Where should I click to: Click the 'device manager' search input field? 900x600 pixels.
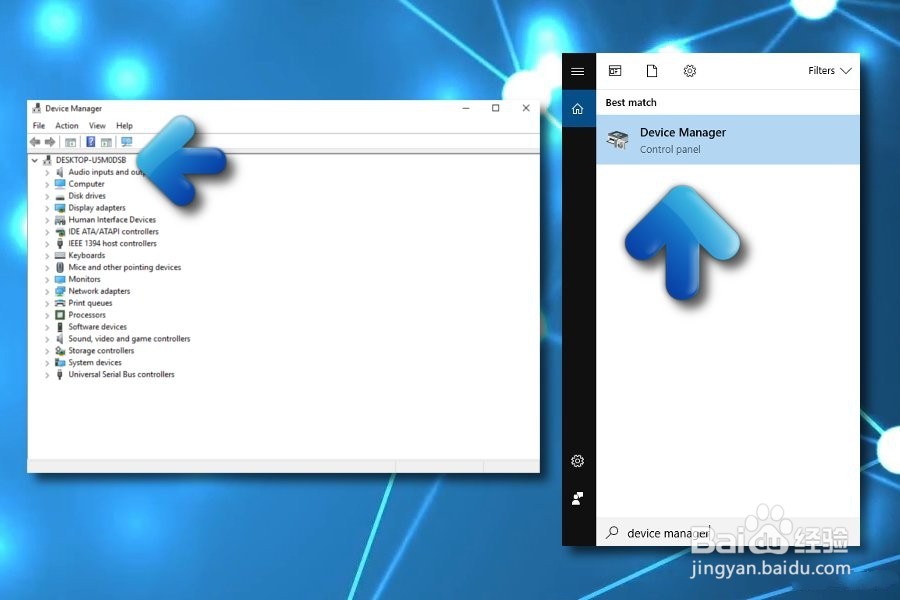728,533
